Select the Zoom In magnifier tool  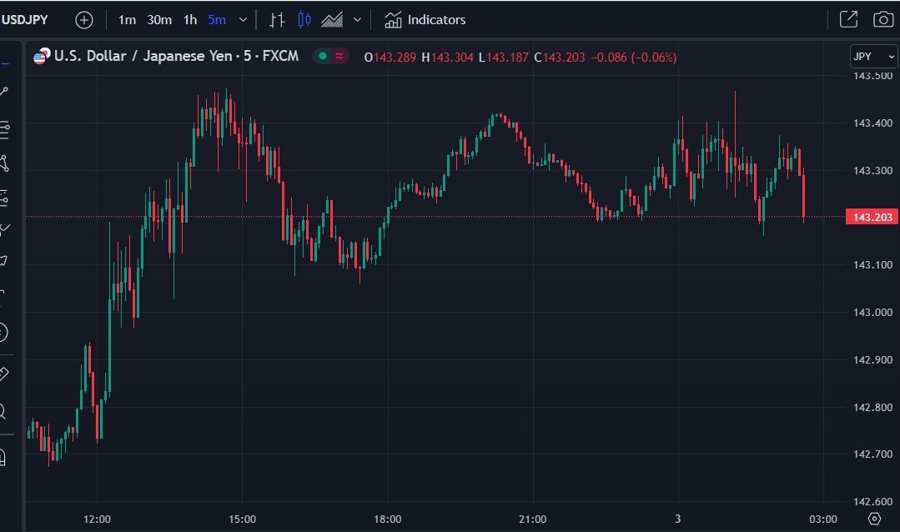point(3,411)
